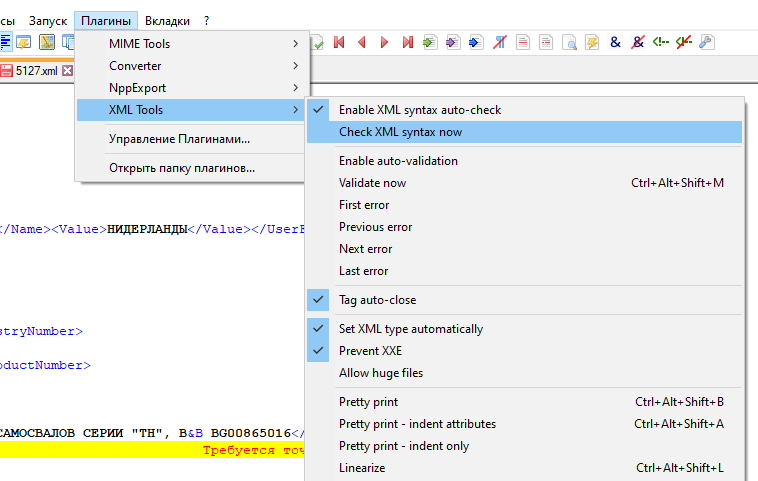Click the purple-arrow pretty print toolbar icon
Viewport: 758px width, 481px height.
[x=453, y=43]
